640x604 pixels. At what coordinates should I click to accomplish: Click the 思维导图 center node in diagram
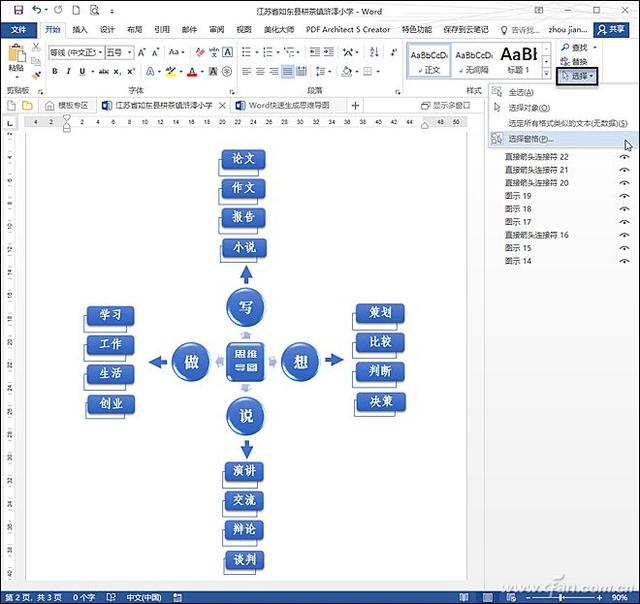pos(245,361)
